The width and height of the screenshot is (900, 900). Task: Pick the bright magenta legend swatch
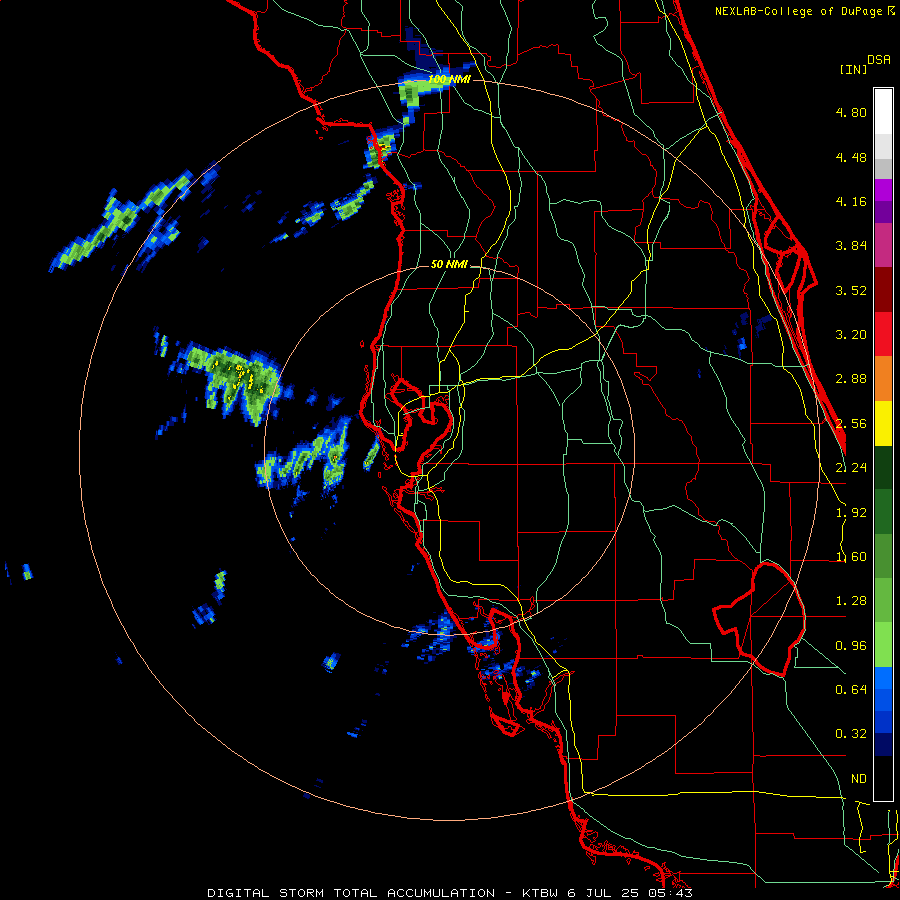[883, 190]
